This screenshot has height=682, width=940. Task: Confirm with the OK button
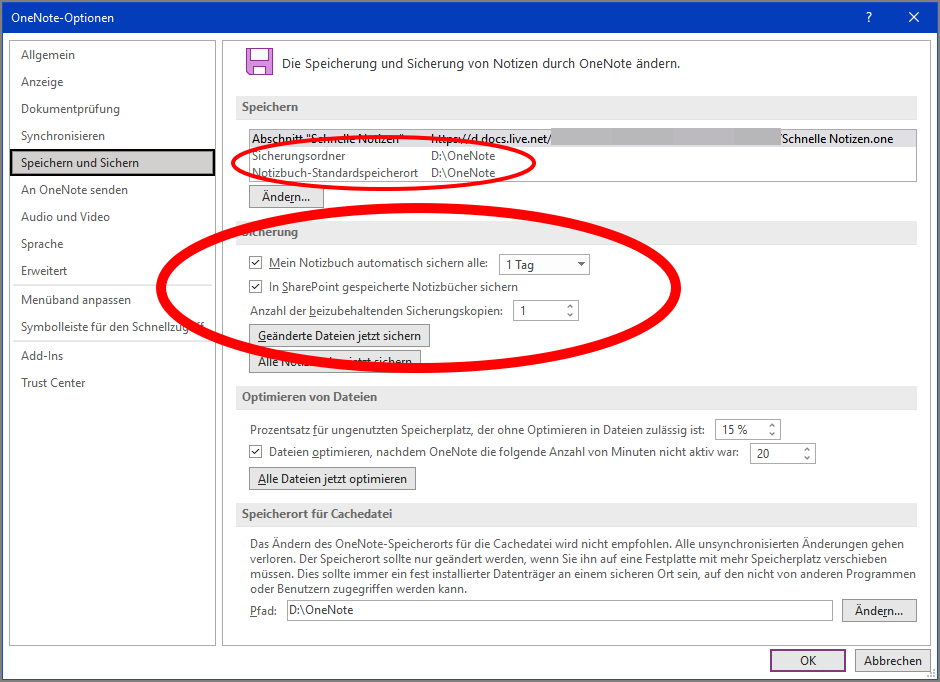tap(808, 660)
